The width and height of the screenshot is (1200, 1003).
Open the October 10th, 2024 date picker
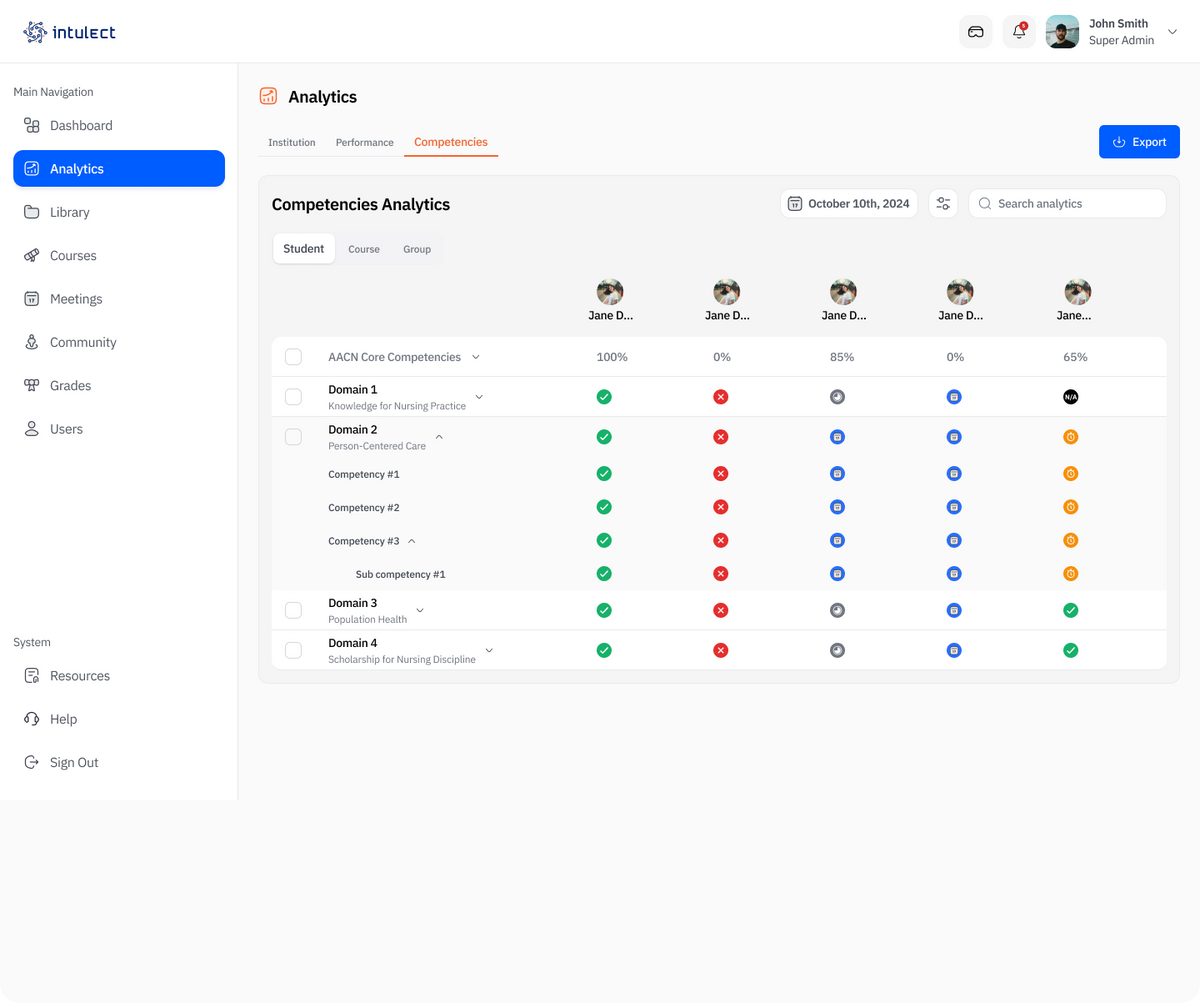tap(849, 204)
